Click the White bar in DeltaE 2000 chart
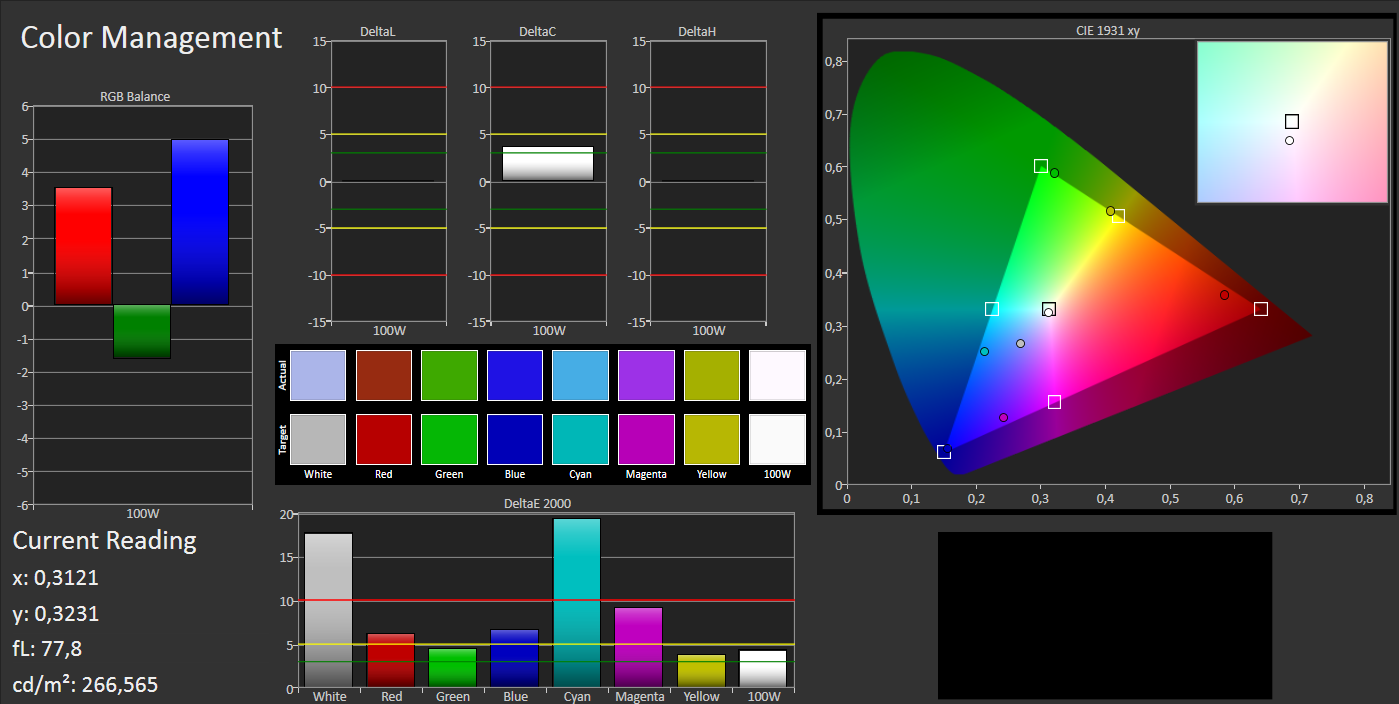Screen dimensions: 1399x704 click(329, 610)
